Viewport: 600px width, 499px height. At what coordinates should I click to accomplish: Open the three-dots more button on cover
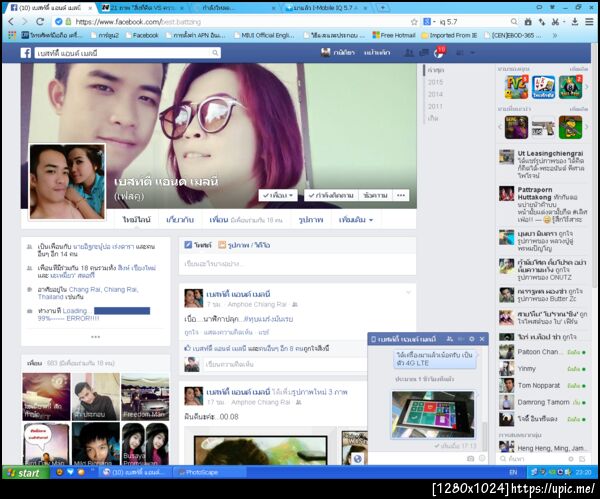click(x=401, y=196)
